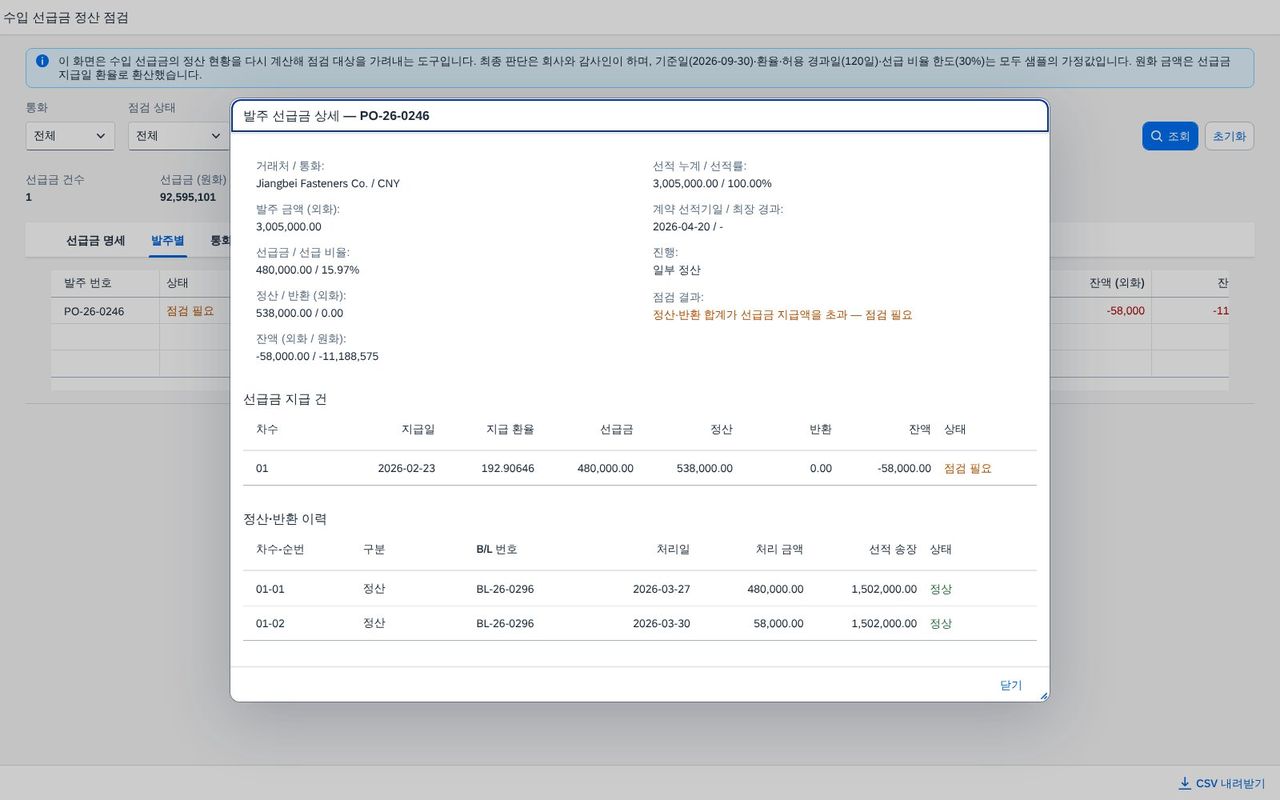Click the 점검 결과 warning message text

(783, 314)
